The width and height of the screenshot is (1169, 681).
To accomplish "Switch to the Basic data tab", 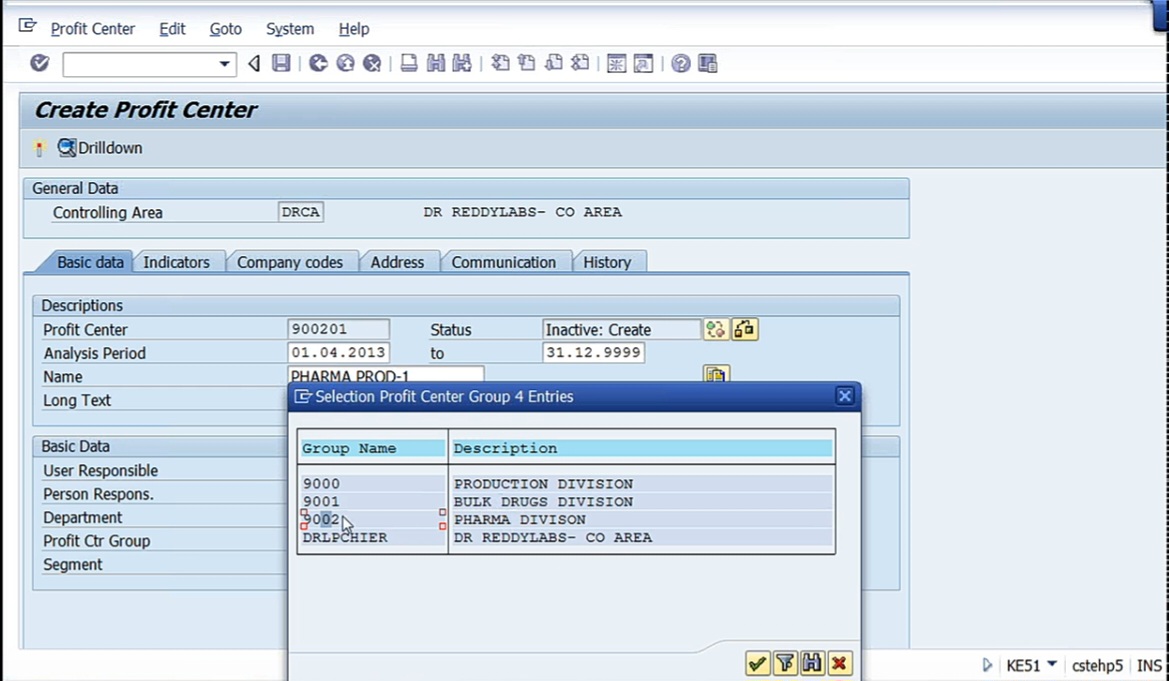I will coord(90,263).
